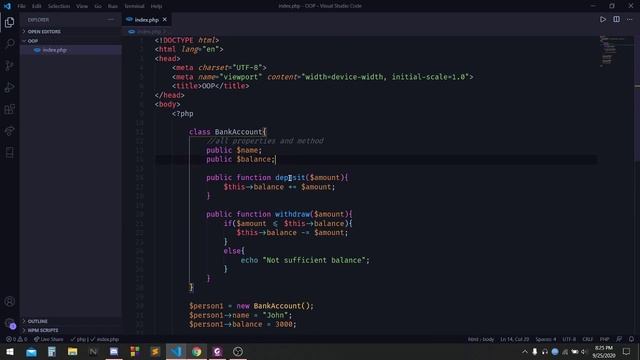This screenshot has height=360, width=640.
Task: Click the 'public $name;' line
Action: click(x=234, y=150)
